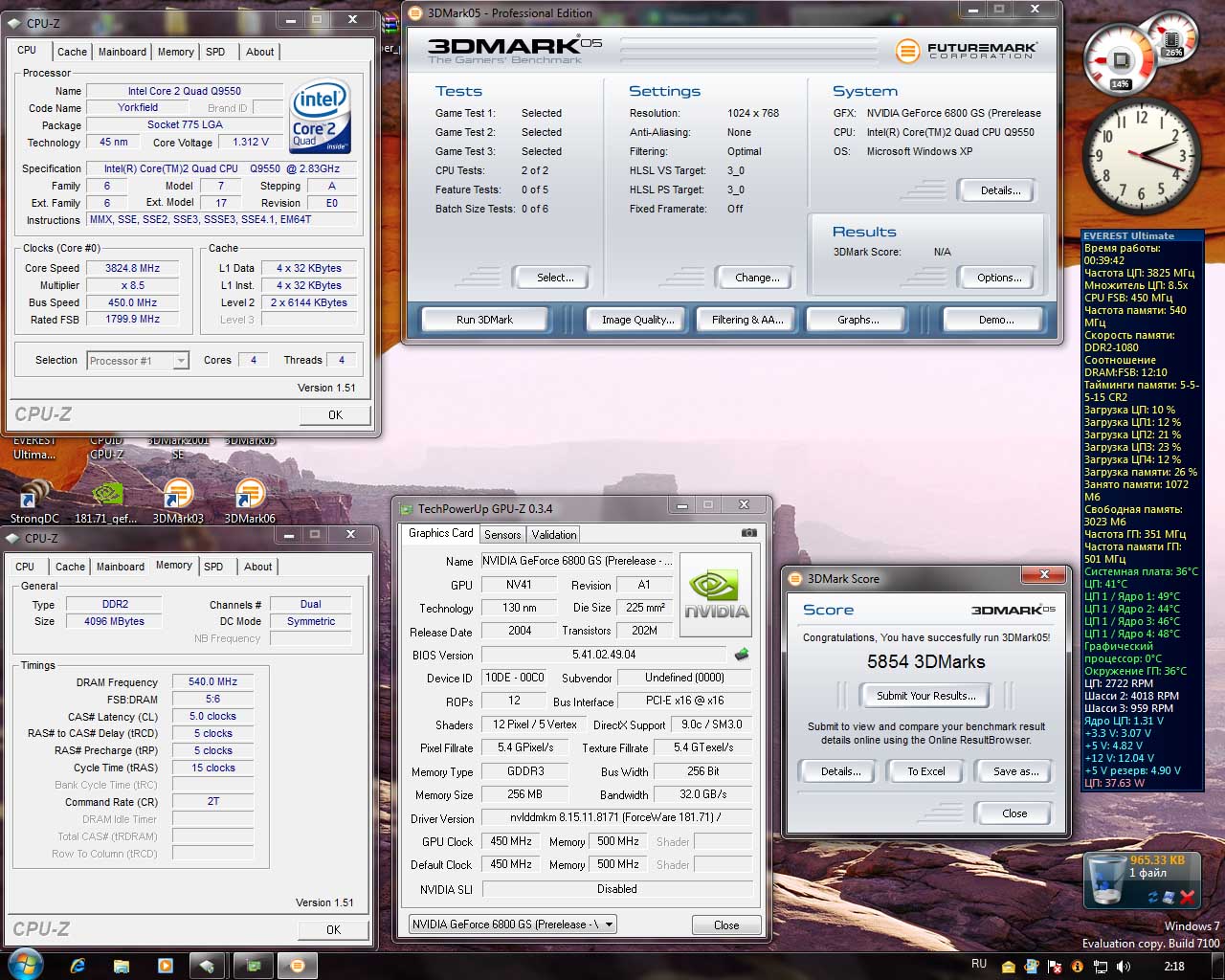This screenshot has width=1225, height=980.
Task: Click the Close button in GPU-Z
Action: click(x=726, y=925)
